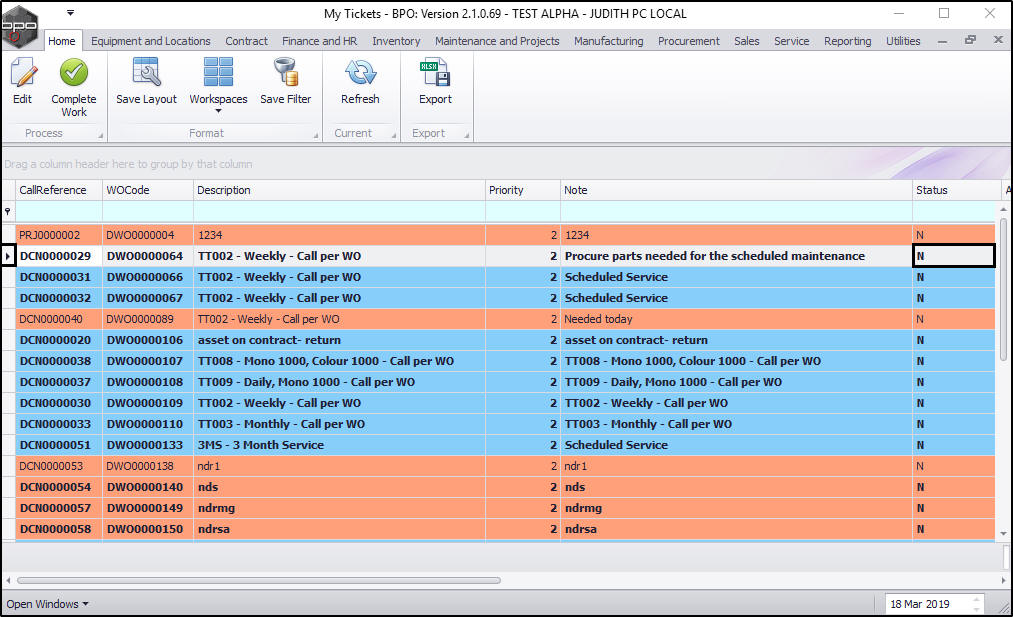1013x617 pixels.
Task: Select the row with WOCode DWO0000133
Action: [x=146, y=445]
